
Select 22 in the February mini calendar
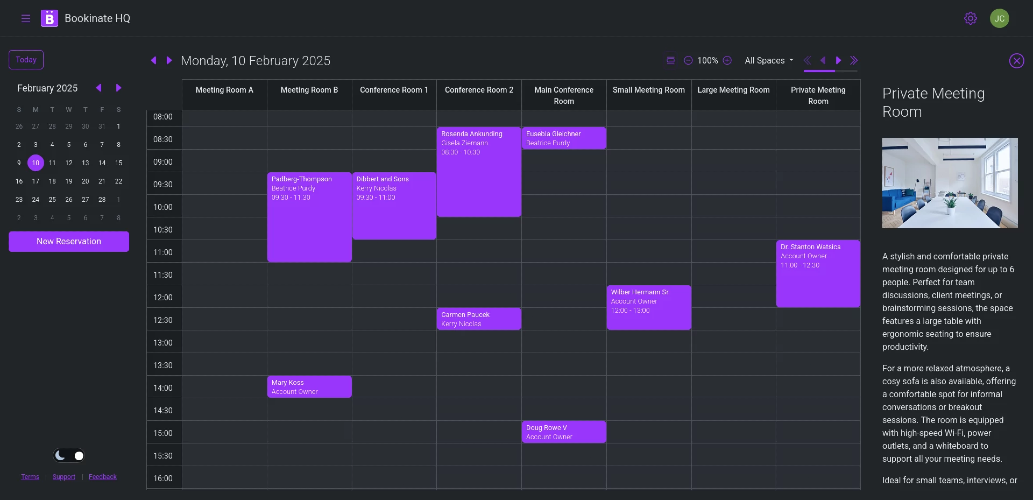point(119,181)
